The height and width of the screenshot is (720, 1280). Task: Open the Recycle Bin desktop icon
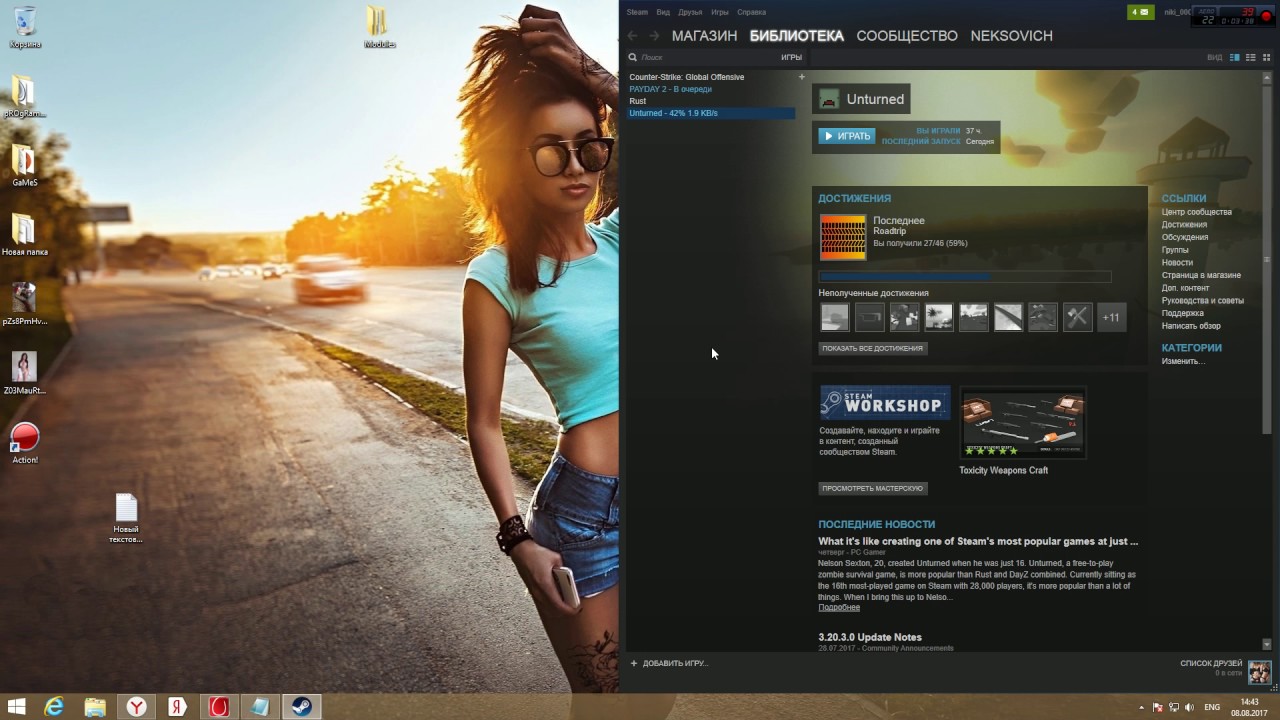[x=25, y=27]
